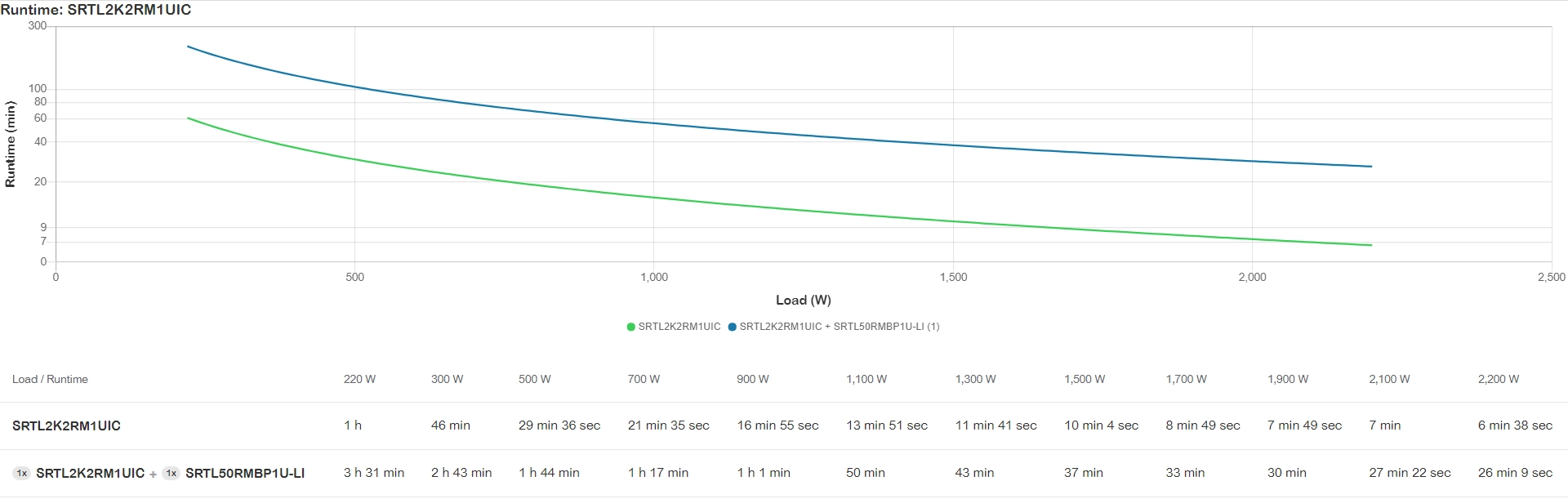This screenshot has width=1568, height=499.
Task: Click the Load (W) axis title
Action: 803,300
